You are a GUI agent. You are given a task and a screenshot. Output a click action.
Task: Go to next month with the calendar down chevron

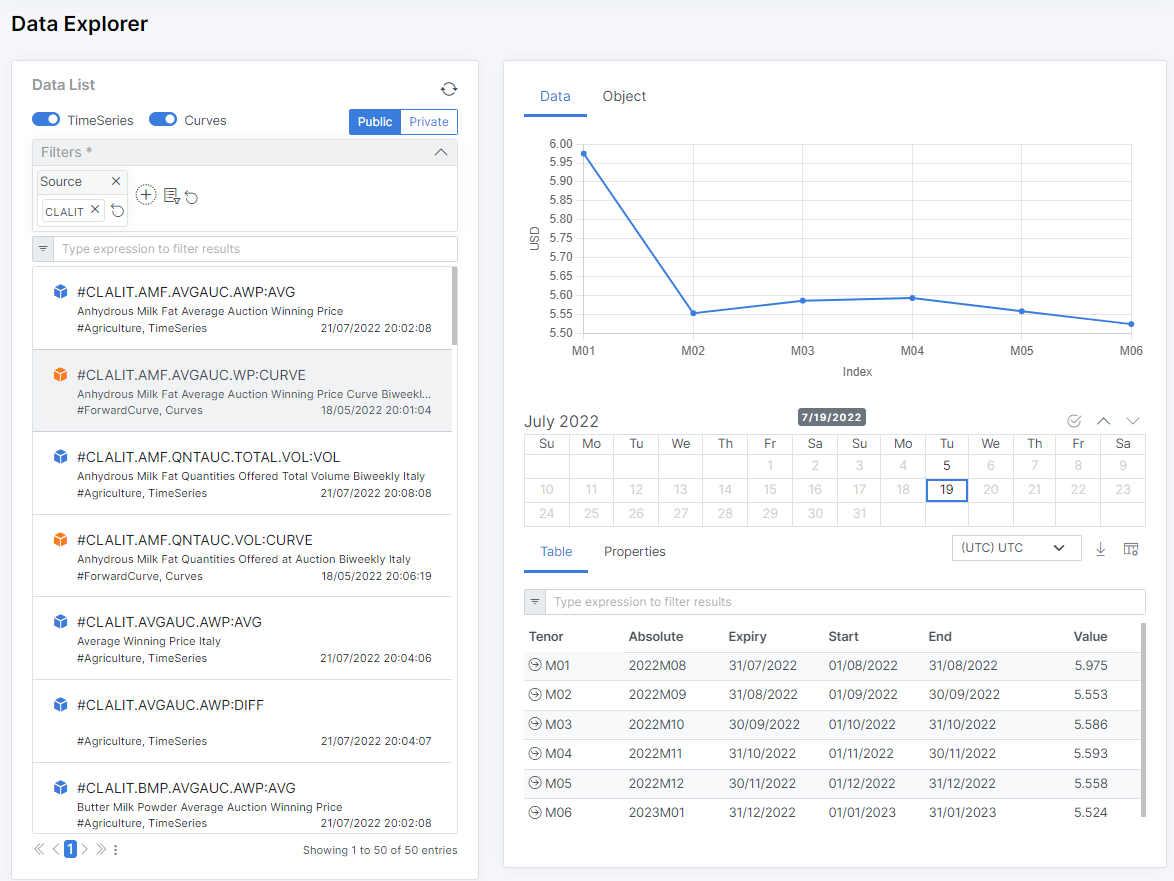pos(1133,421)
